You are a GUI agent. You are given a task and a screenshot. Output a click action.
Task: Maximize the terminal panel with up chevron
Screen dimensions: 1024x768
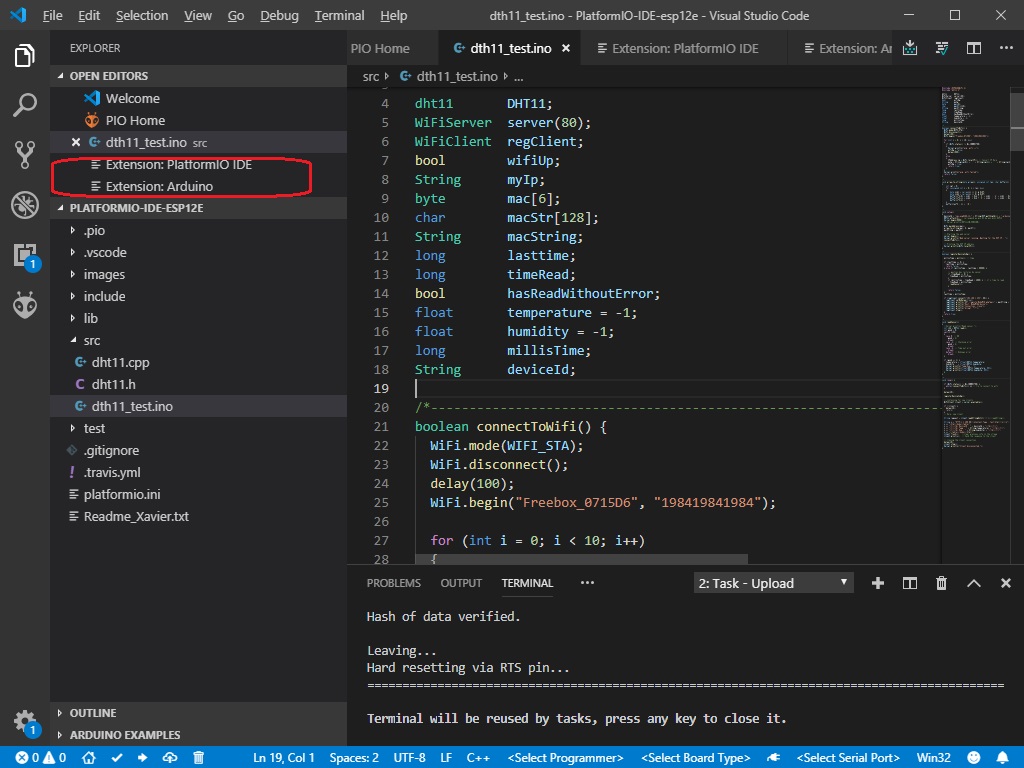(x=974, y=583)
